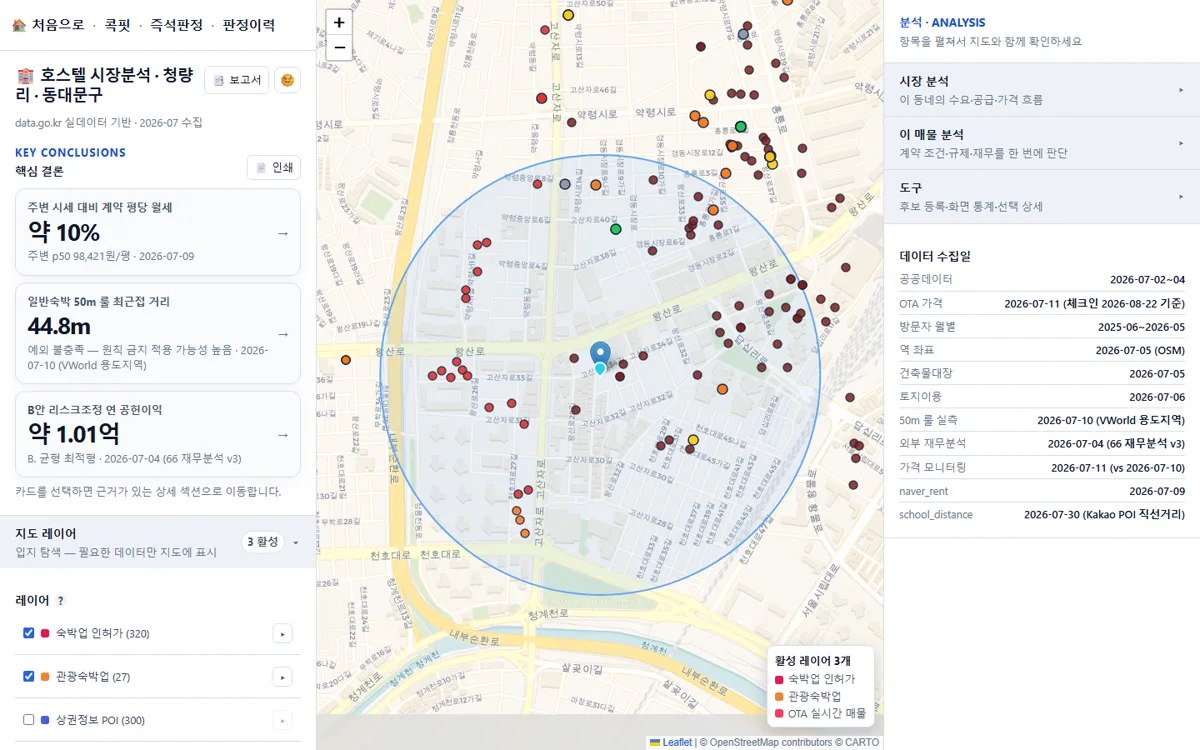Expand the 관광숙박업 layer details arrow
The height and width of the screenshot is (750, 1200).
[283, 677]
